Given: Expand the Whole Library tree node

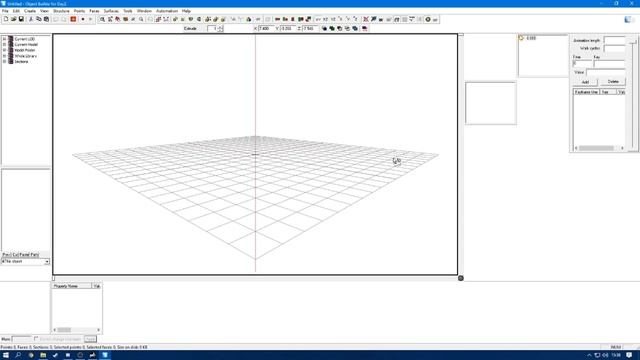Looking at the screenshot, I should [4, 56].
